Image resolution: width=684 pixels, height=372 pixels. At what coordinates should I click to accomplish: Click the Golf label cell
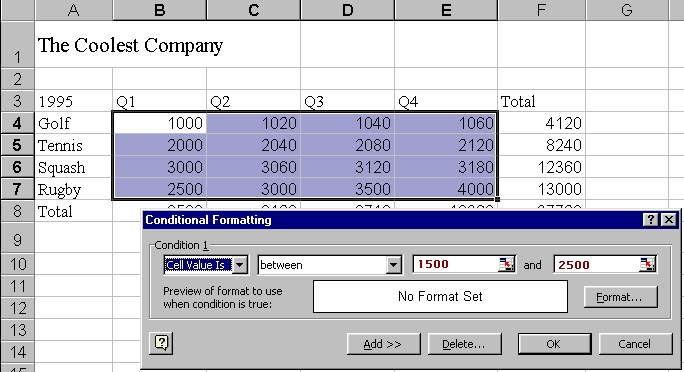pos(73,123)
